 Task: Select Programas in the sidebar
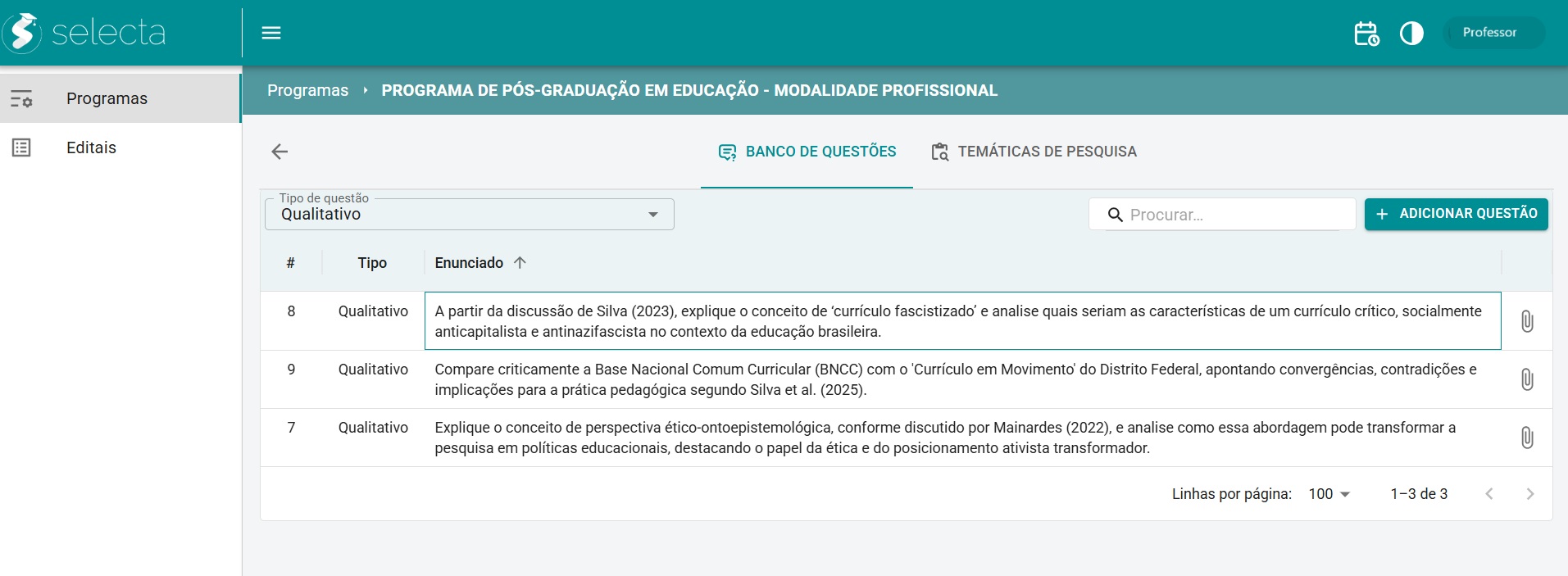point(107,98)
